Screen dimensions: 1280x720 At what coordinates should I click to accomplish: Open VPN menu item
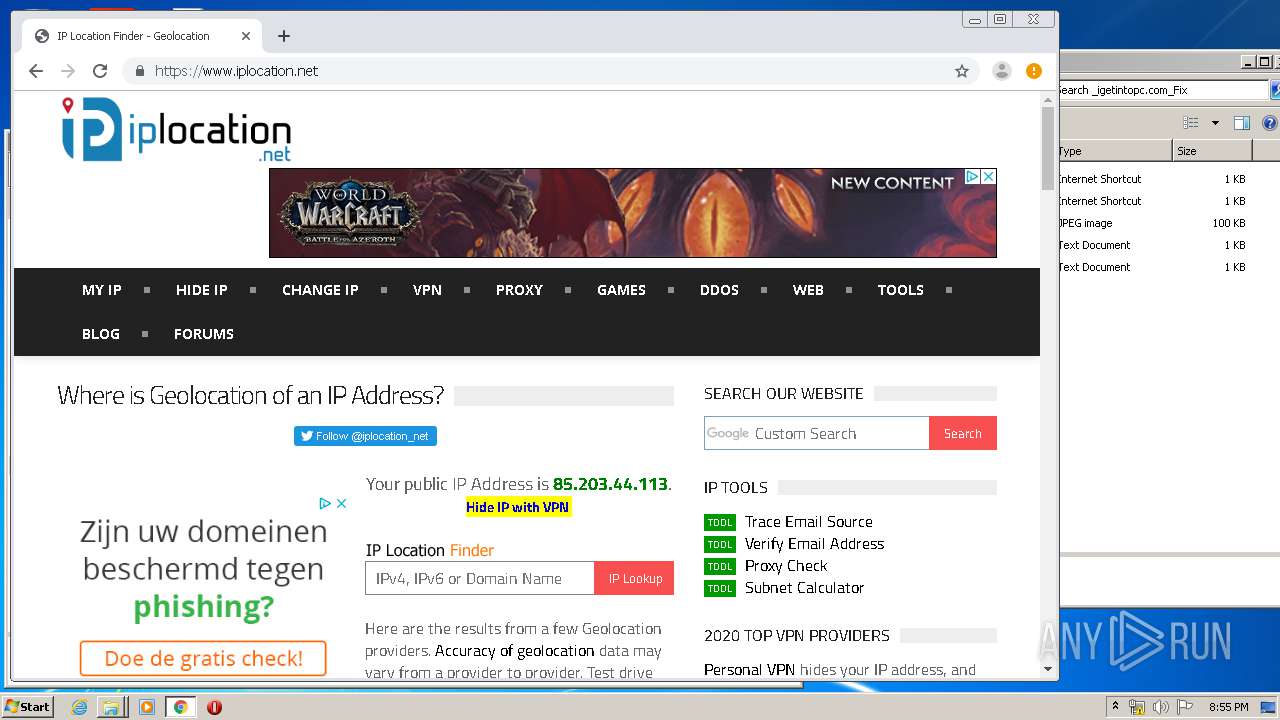tap(427, 290)
